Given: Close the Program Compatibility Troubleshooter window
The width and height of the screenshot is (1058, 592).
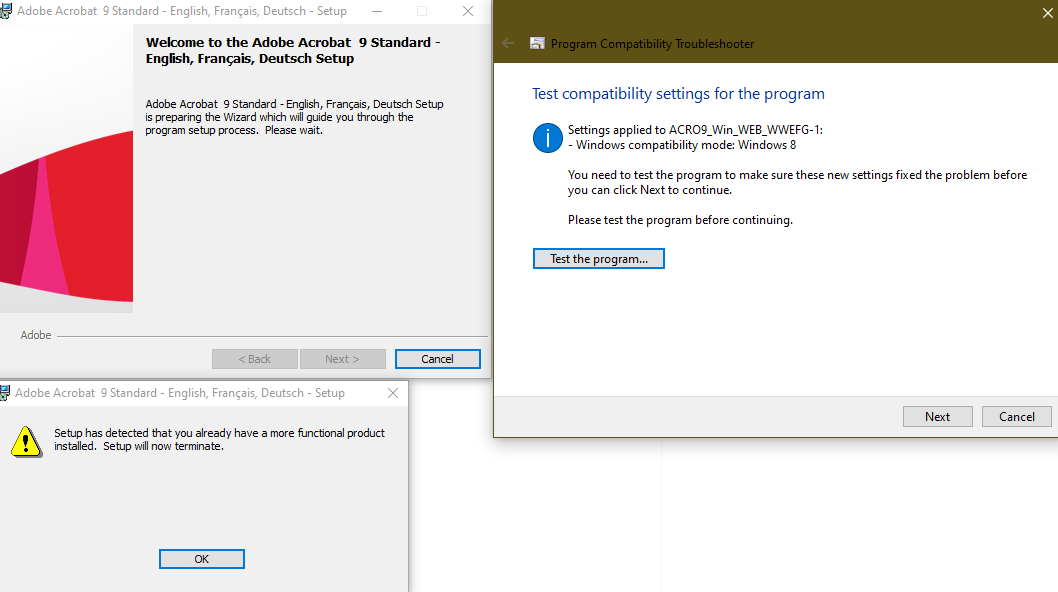Looking at the screenshot, I should (x=1047, y=13).
